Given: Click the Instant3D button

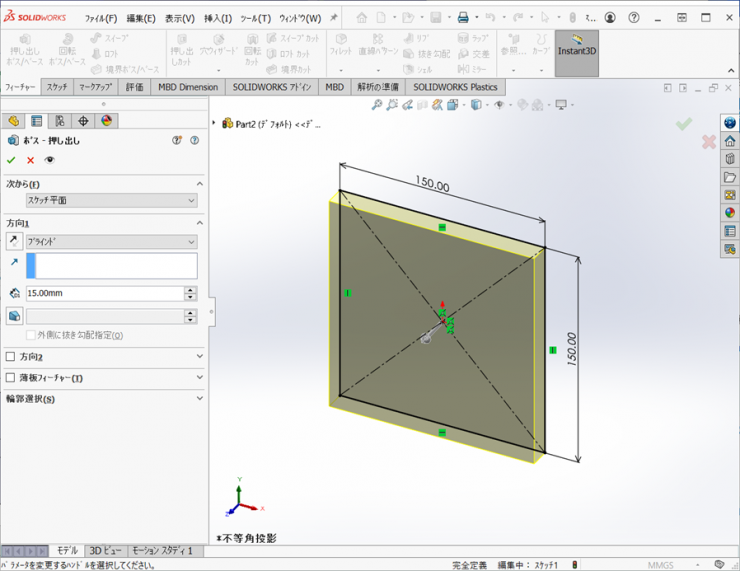Looking at the screenshot, I should coord(577,46).
